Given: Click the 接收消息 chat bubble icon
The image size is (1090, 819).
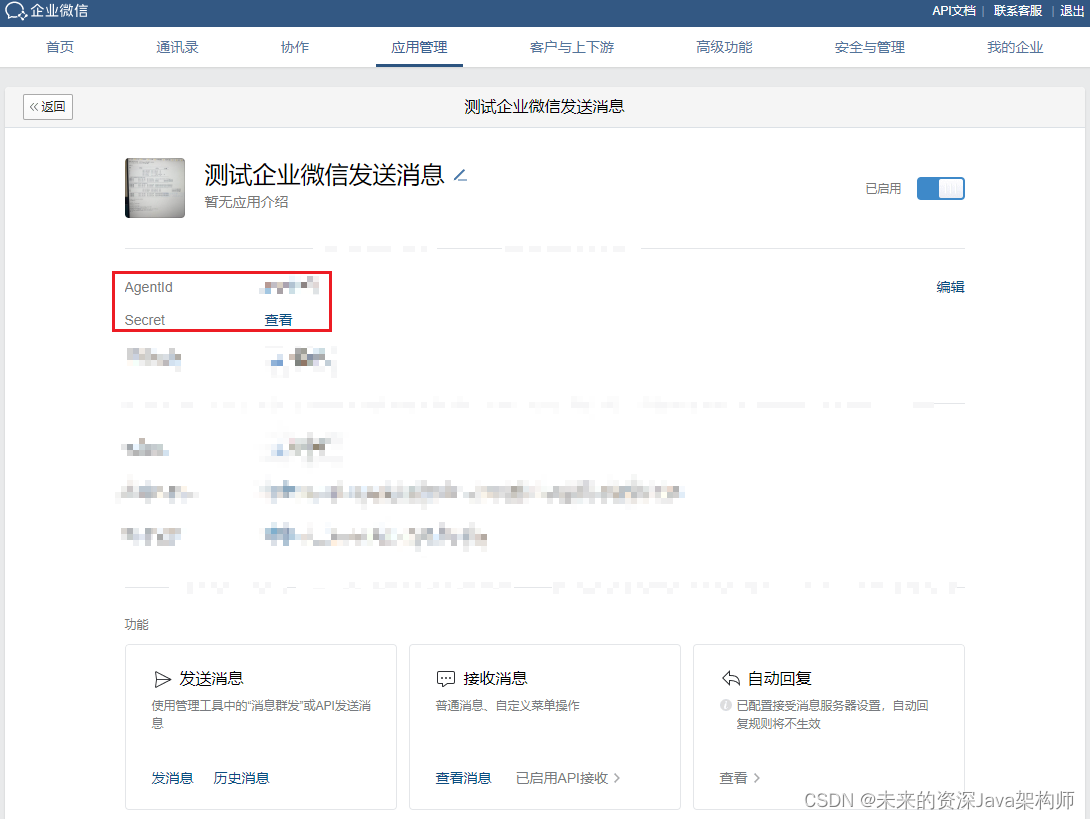Looking at the screenshot, I should [446, 679].
